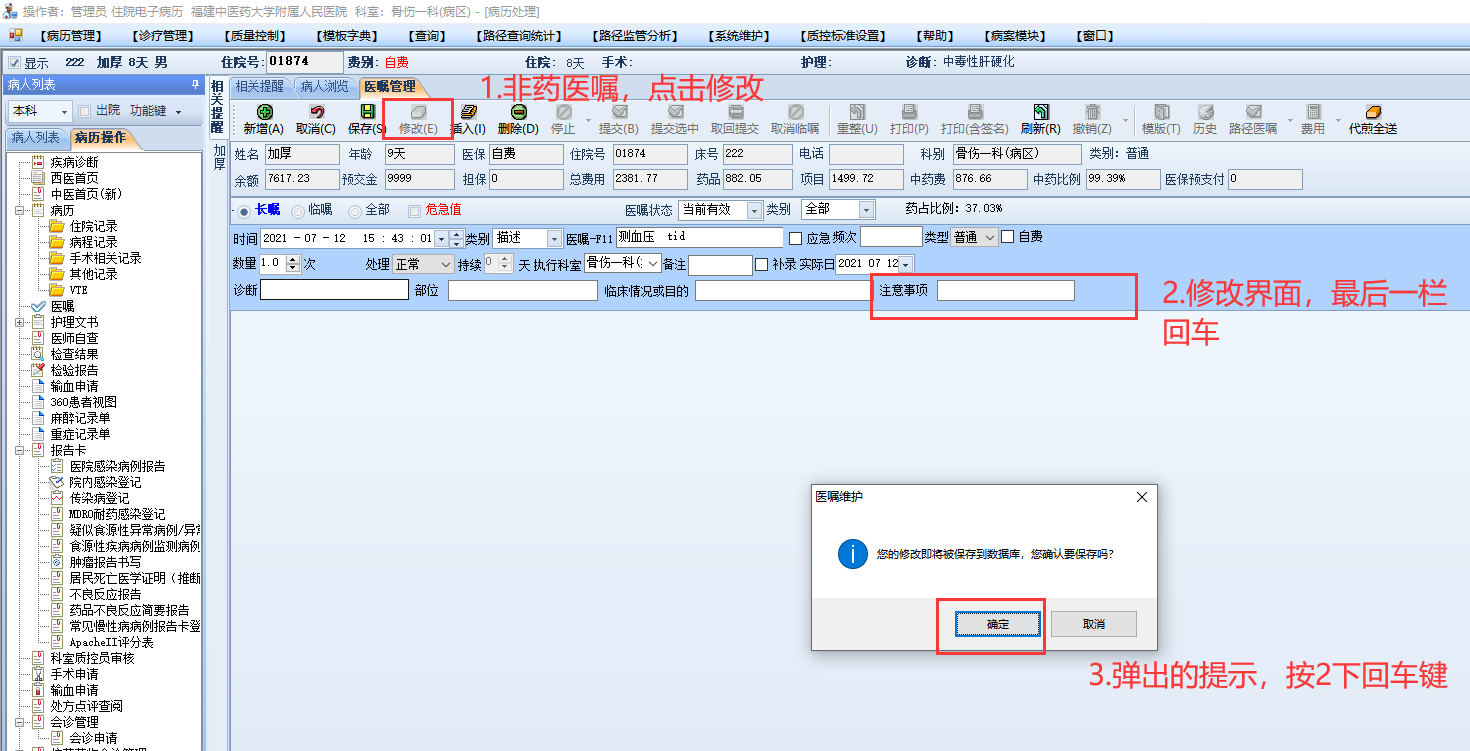The height and width of the screenshot is (751, 1470).
Task: Open the 医嘱状态 dropdown showing 当前有效
Action: tap(753, 210)
